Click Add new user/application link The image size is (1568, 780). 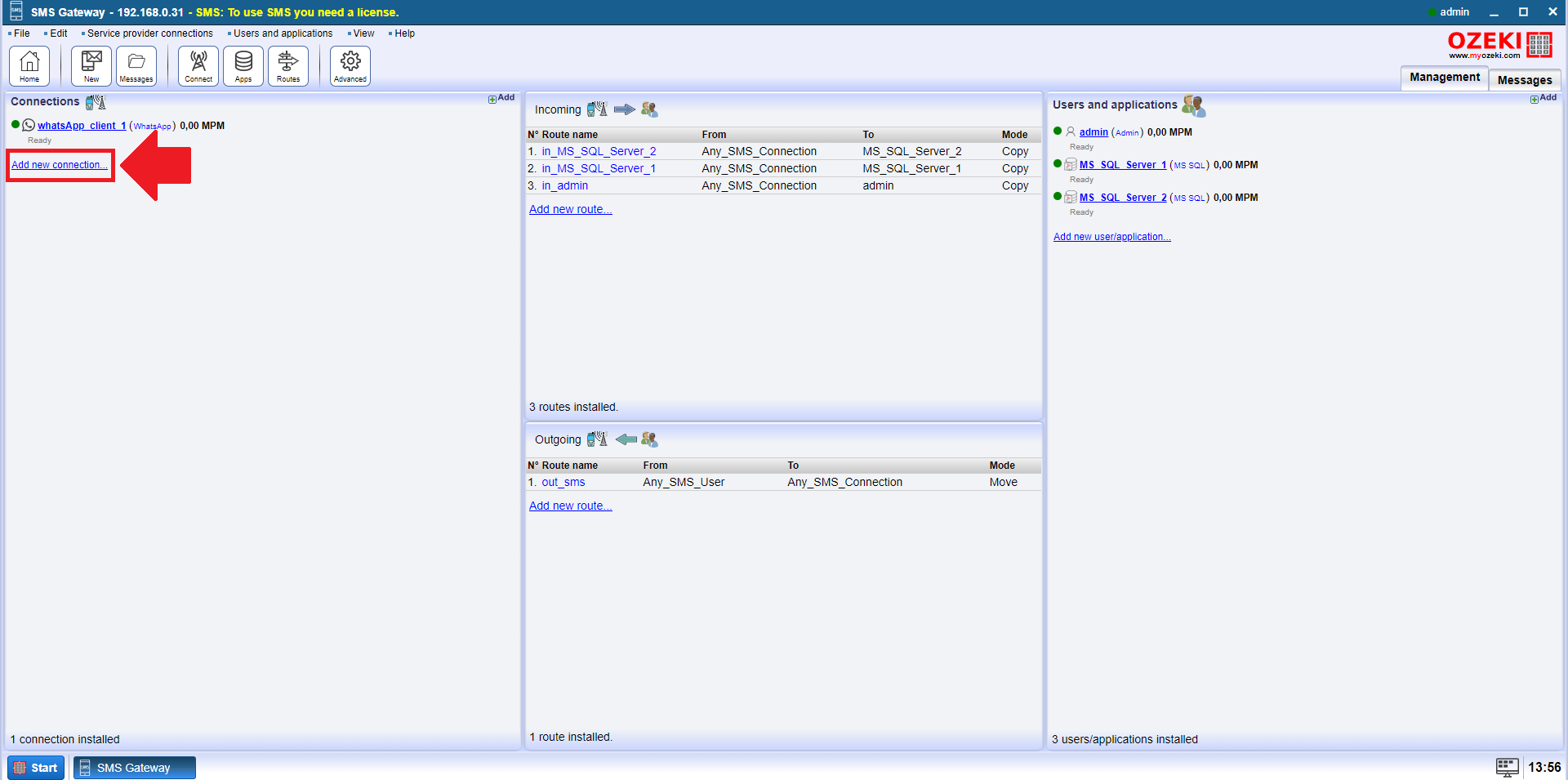coord(1111,237)
